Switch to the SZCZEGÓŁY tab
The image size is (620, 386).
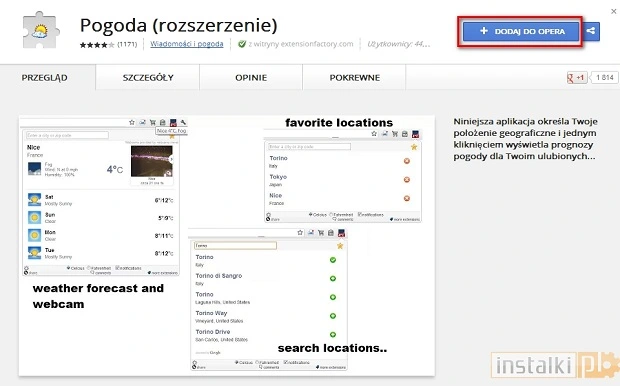(x=148, y=78)
